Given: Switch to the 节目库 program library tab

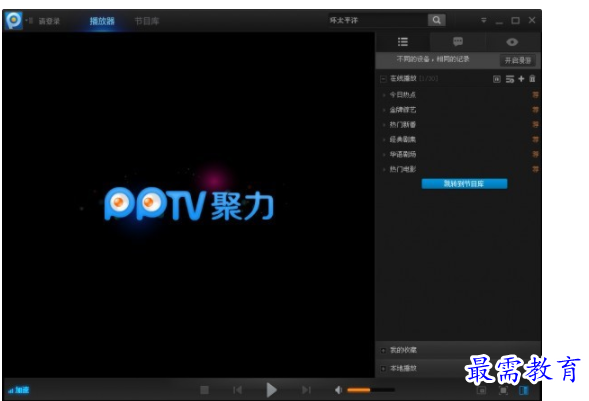Looking at the screenshot, I should [147, 21].
